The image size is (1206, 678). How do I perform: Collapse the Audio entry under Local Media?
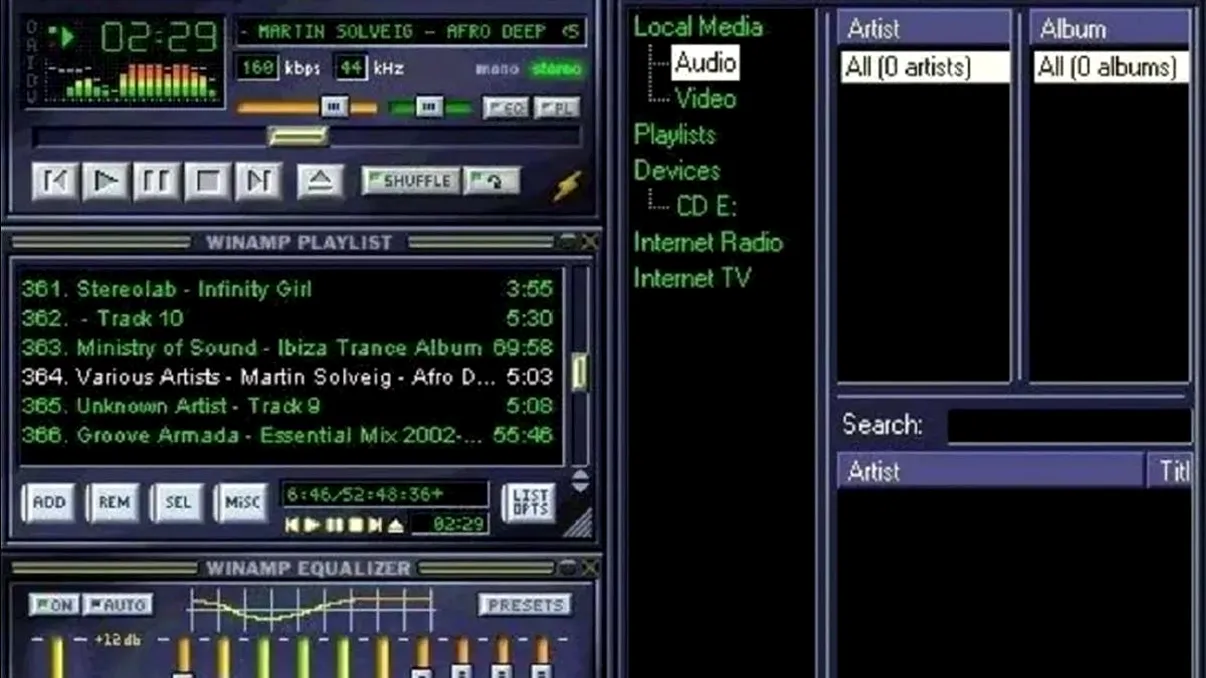click(x=706, y=63)
